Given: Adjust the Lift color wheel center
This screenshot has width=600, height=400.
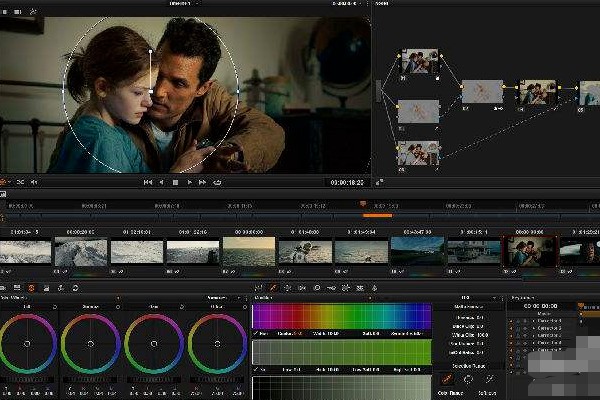Looking at the screenshot, I should click(x=26, y=343).
